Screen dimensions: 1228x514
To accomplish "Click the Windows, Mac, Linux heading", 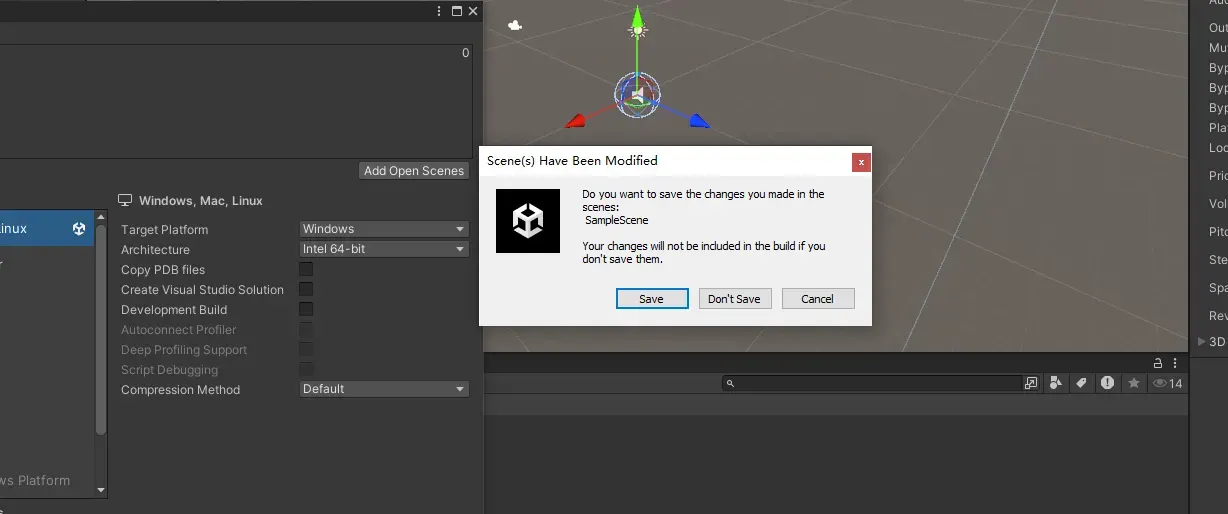I will coord(201,200).
